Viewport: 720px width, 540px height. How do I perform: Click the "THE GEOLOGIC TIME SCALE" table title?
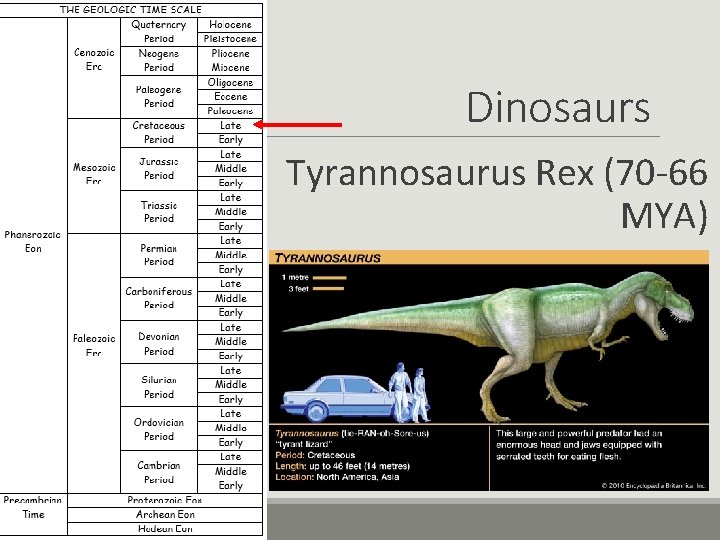point(131,10)
